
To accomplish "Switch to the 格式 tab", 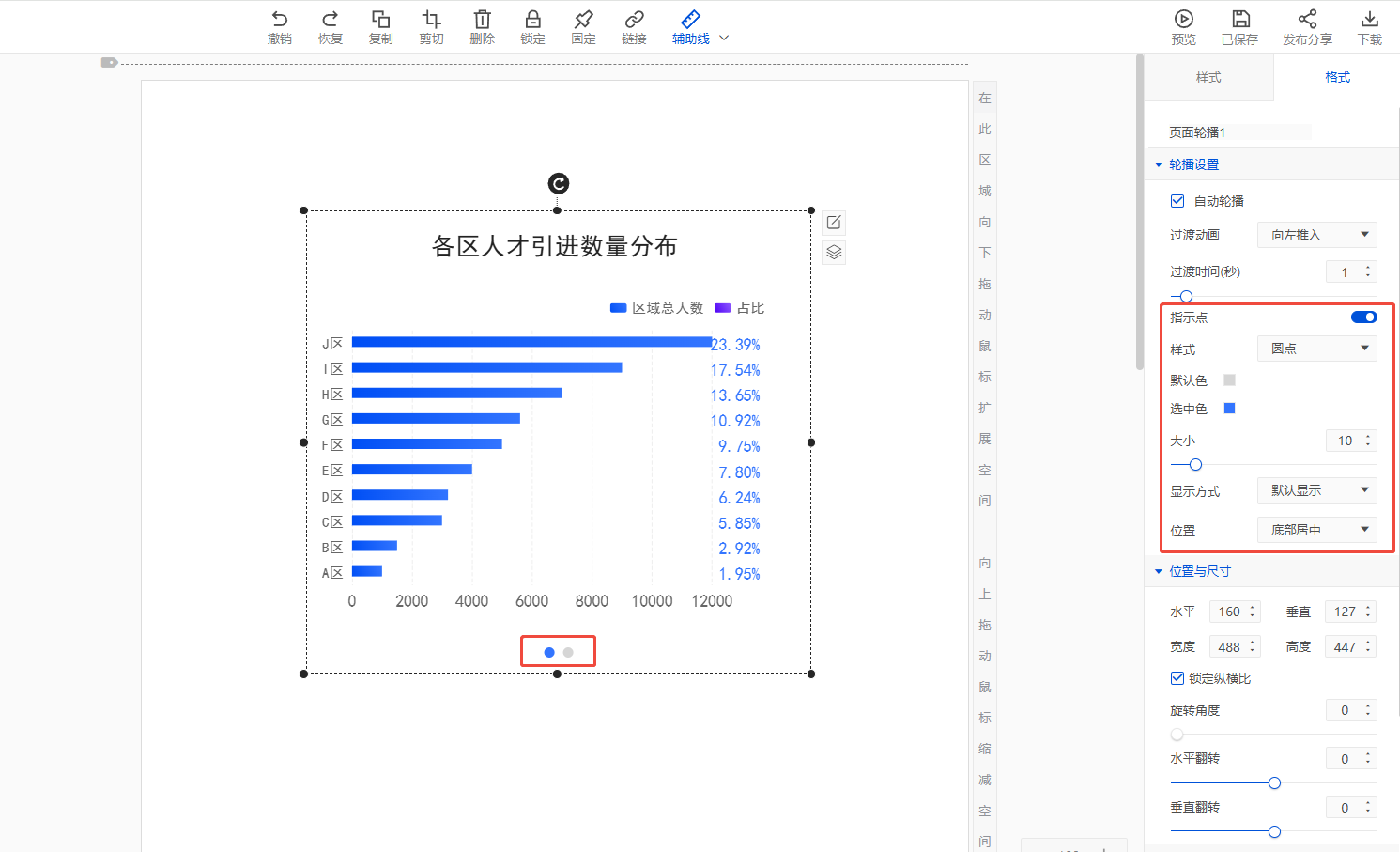I will pyautogui.click(x=1337, y=77).
